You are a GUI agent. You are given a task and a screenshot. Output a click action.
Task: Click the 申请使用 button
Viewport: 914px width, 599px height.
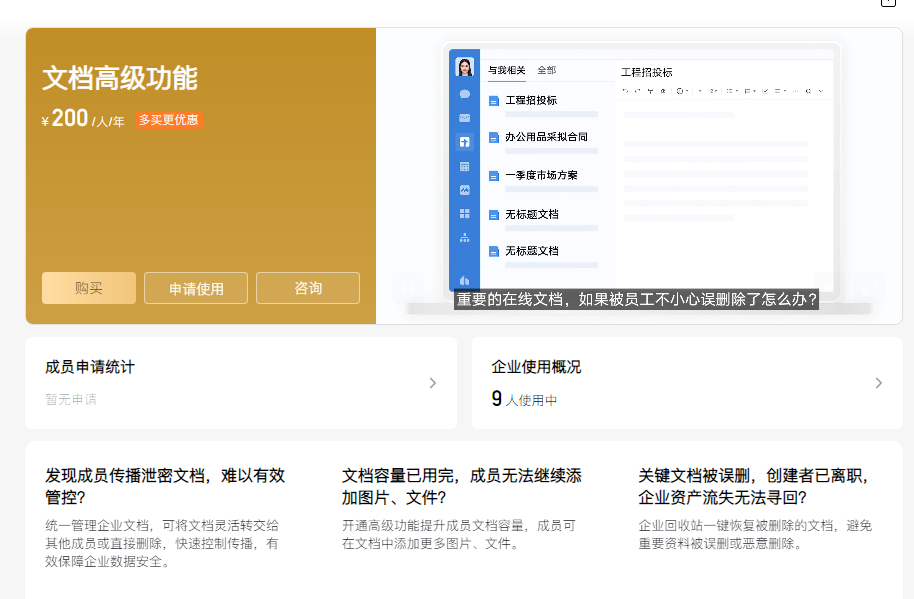(x=195, y=287)
